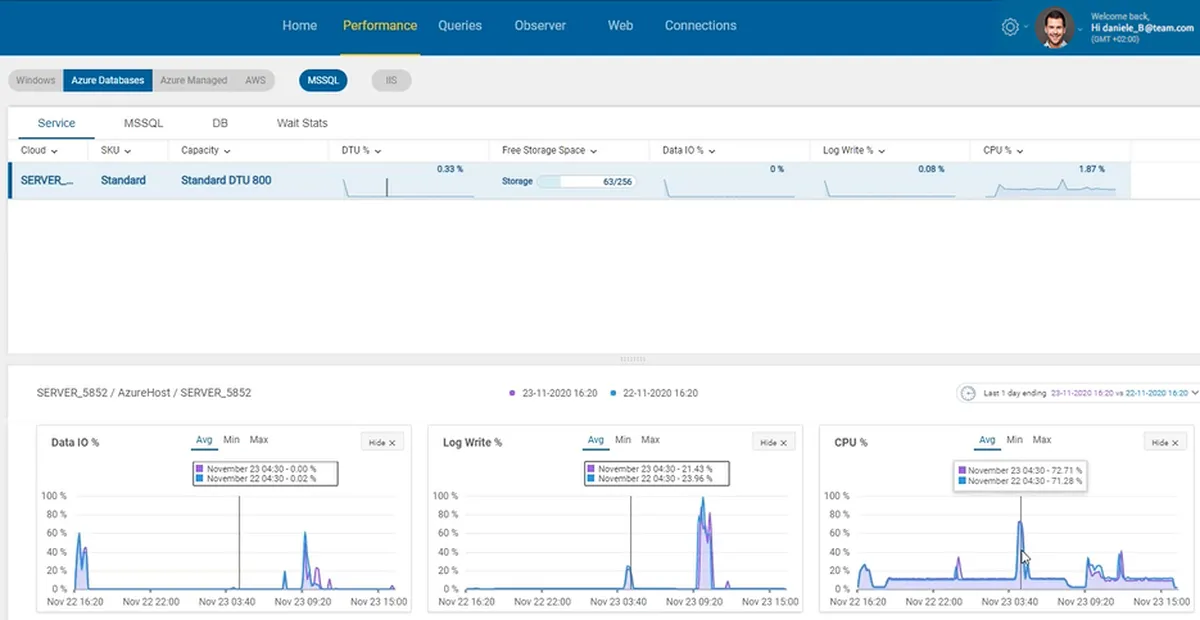Select Min on the Data IO % chart

(x=231, y=440)
